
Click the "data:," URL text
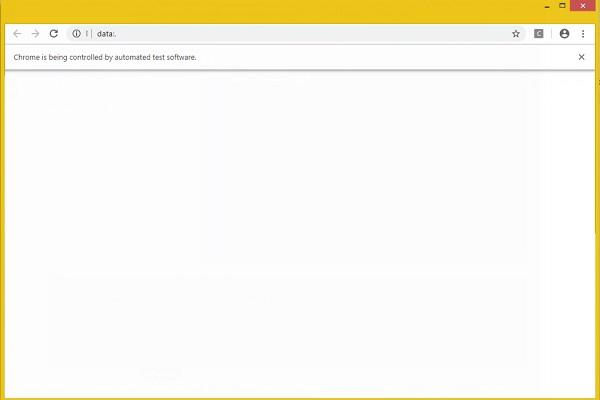107,33
